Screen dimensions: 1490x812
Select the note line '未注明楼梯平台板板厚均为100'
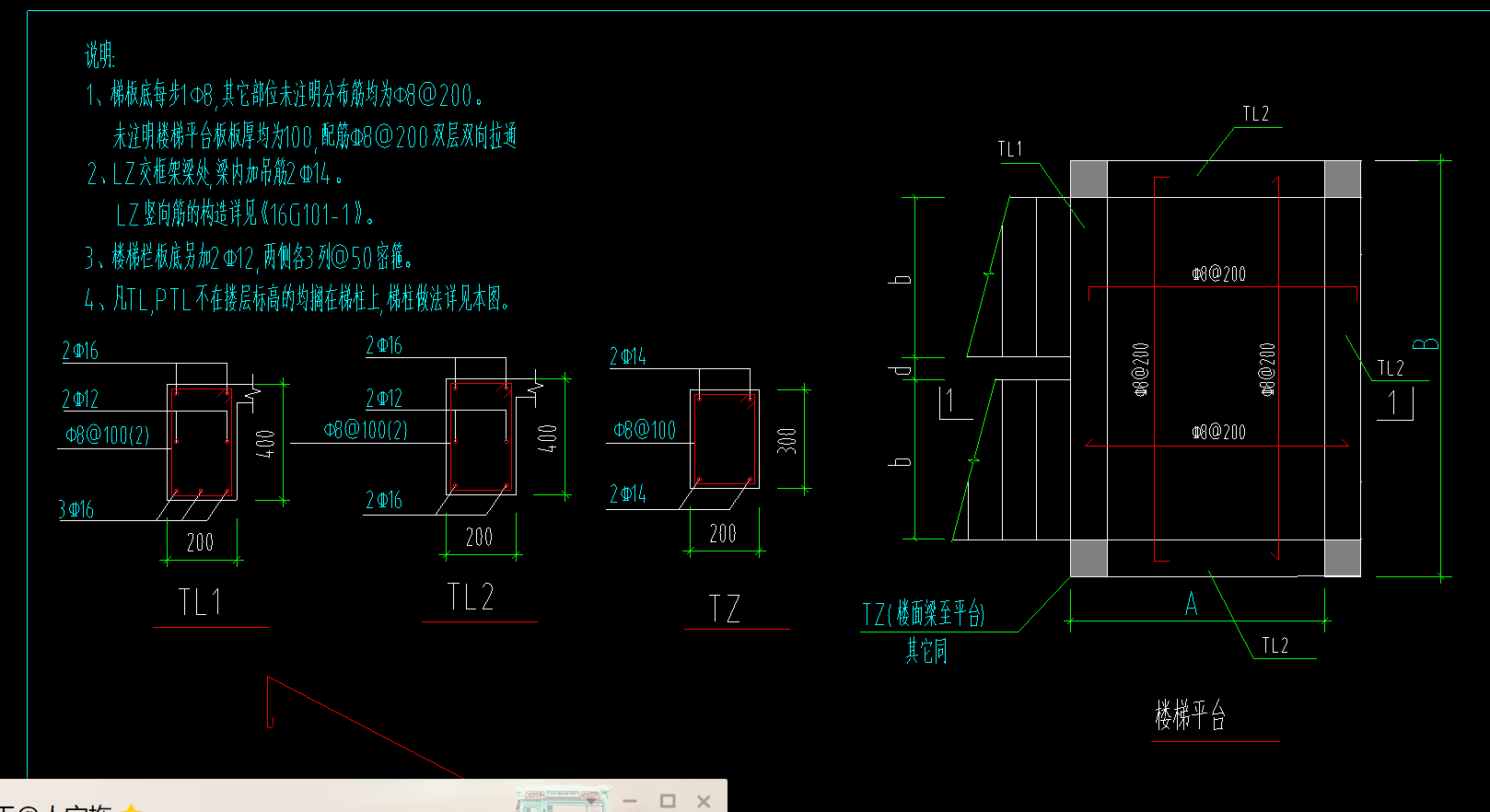pos(314,136)
